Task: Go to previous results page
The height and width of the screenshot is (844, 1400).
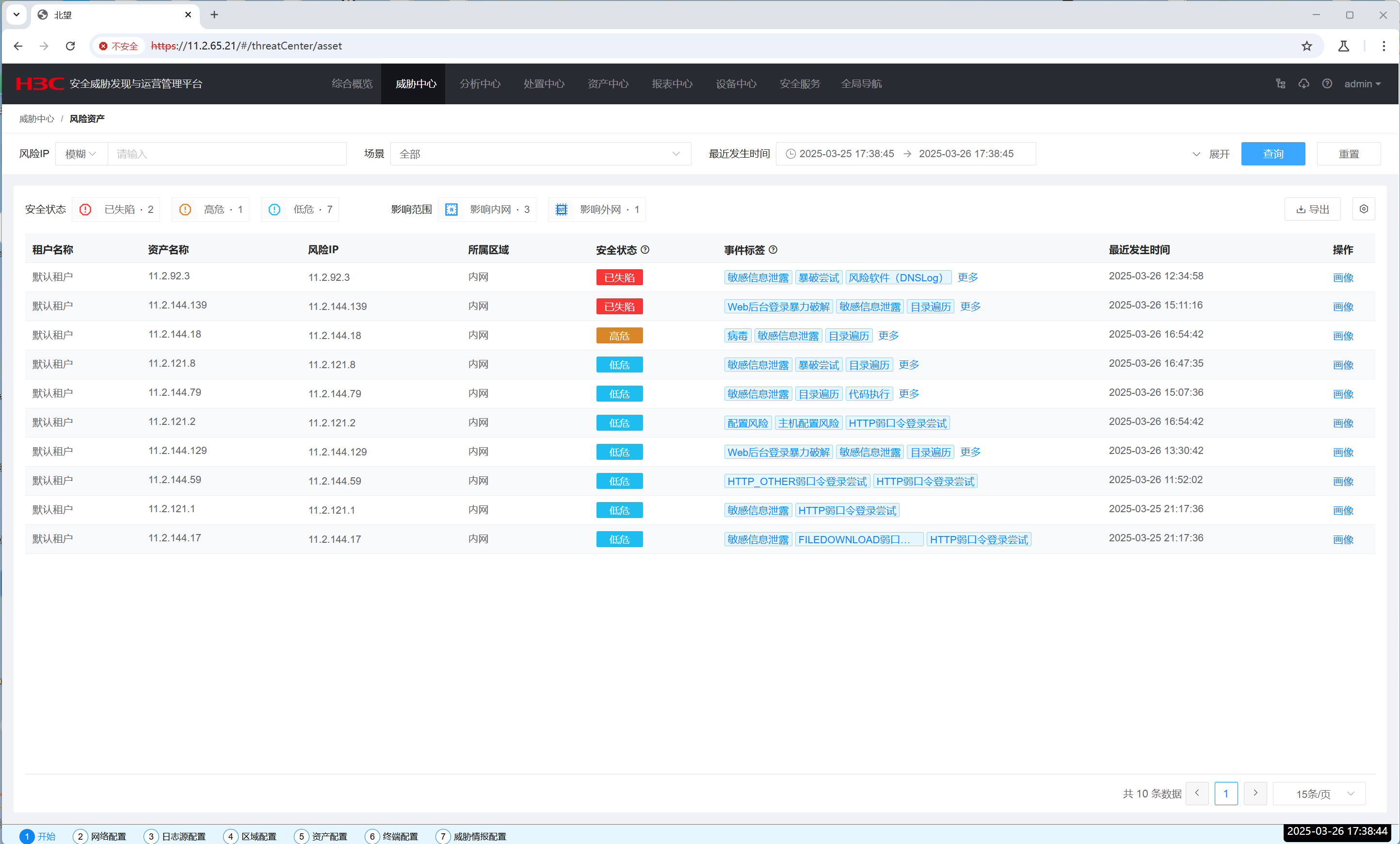Action: click(x=1197, y=793)
